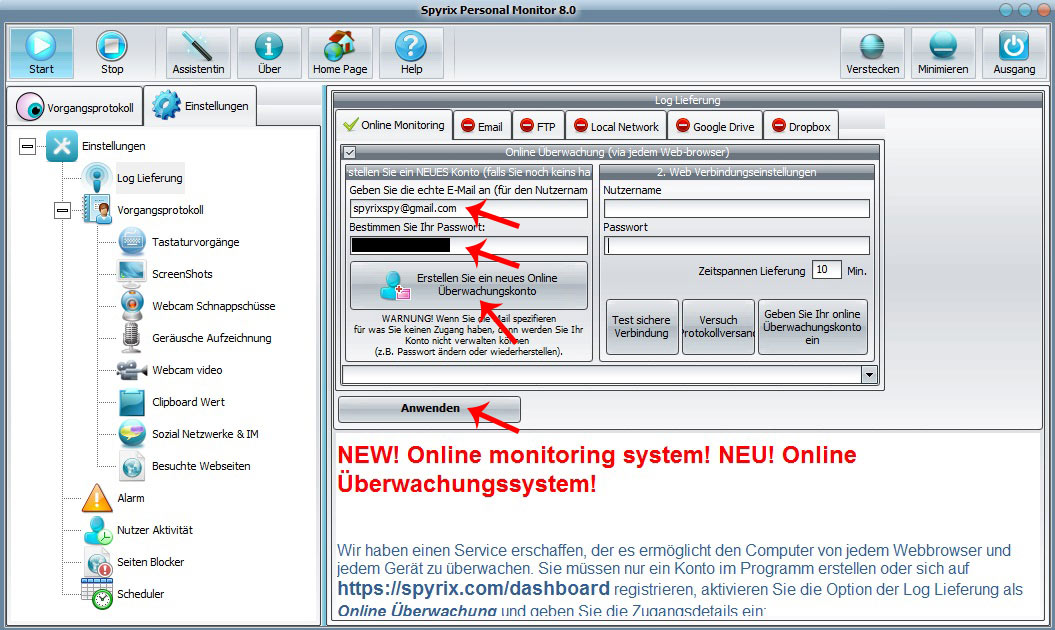Viewport: 1055px width, 630px height.
Task: Click the Anwenden button
Action: 429,409
